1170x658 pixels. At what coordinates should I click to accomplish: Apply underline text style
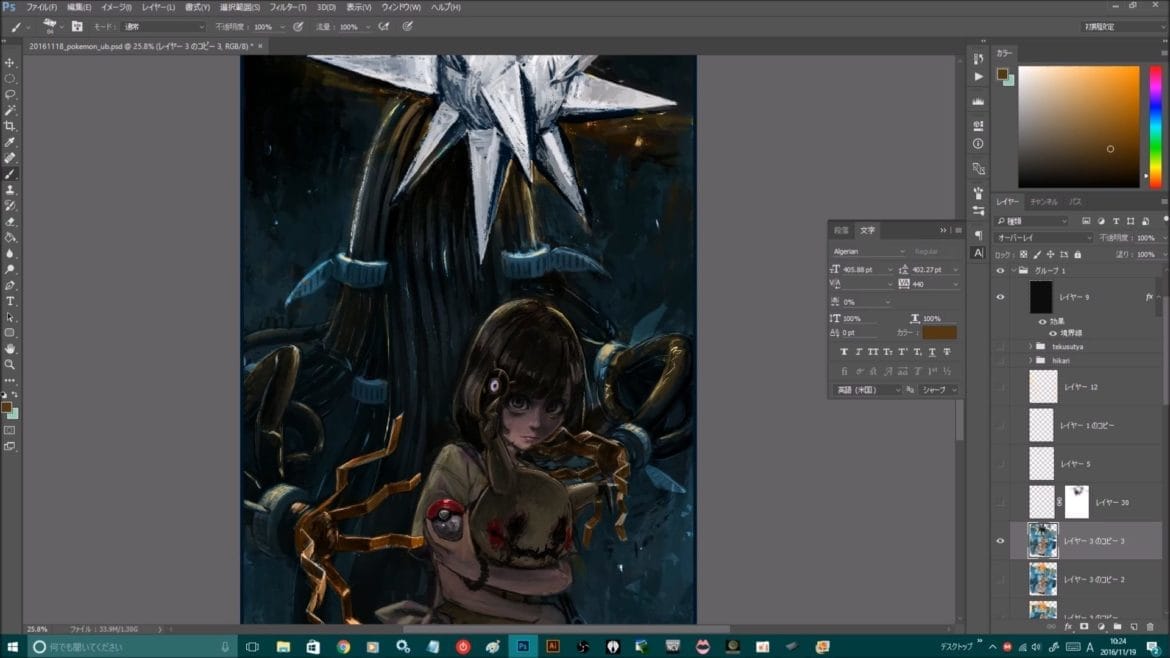click(932, 352)
